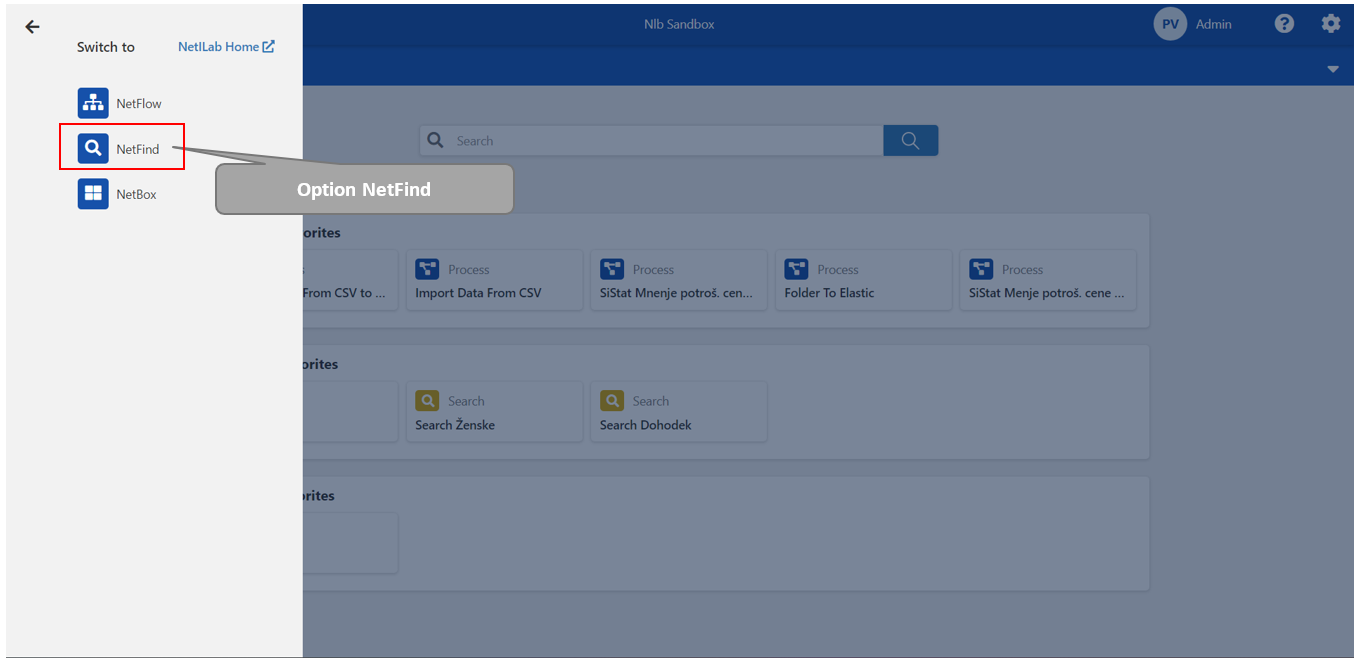Open the help question mark icon
Screen dimensions: 1360x661
pyautogui.click(x=1284, y=24)
